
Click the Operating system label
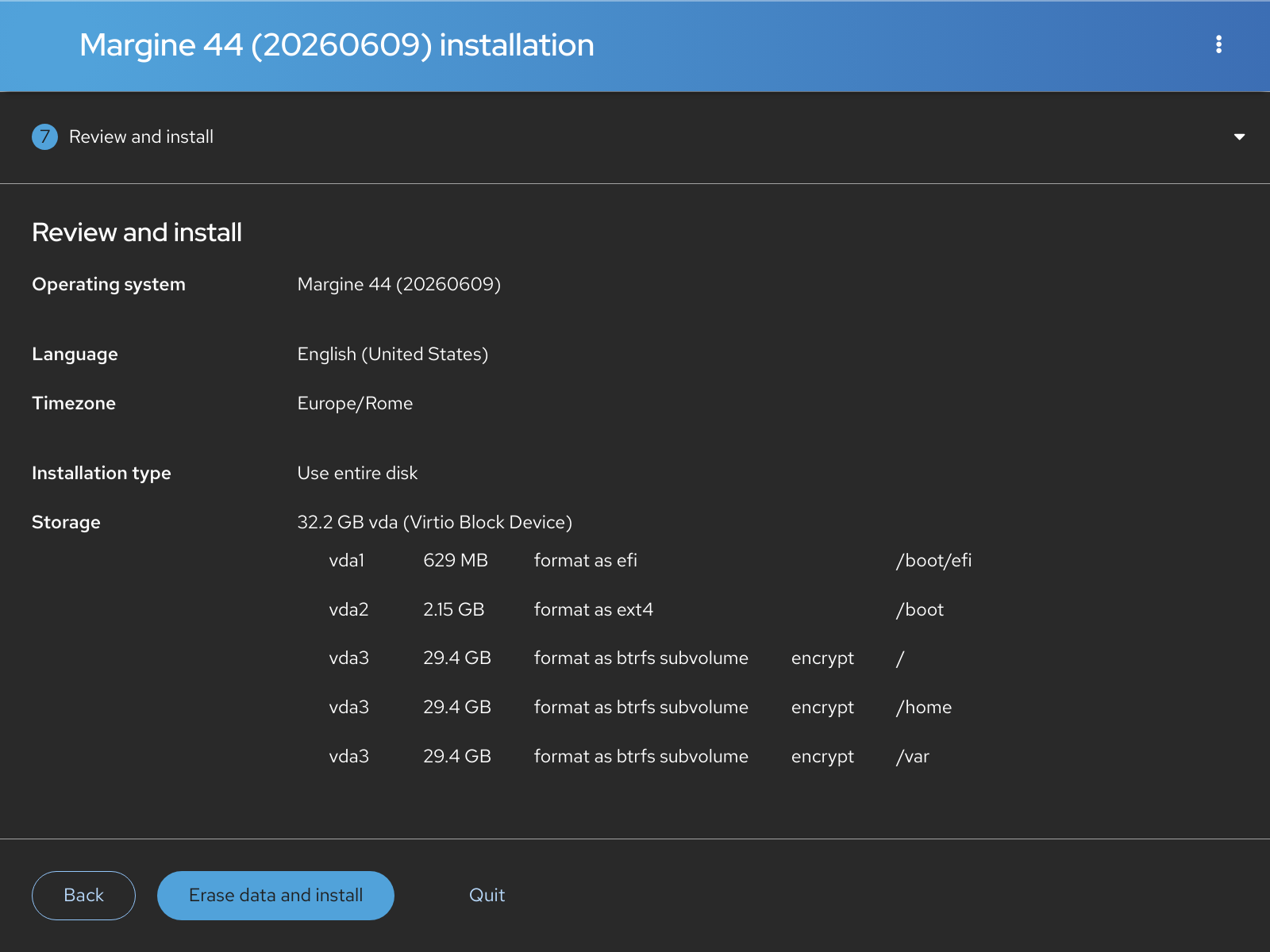109,284
